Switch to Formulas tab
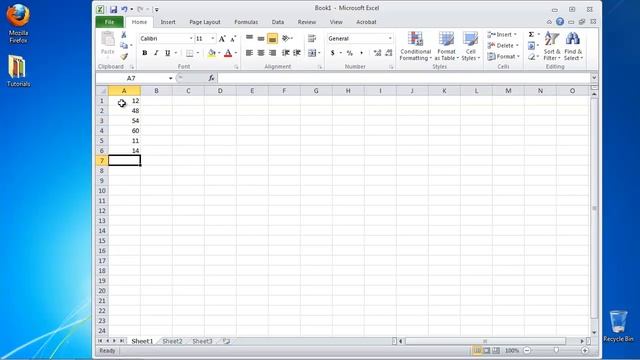Viewport: 640px width, 360px height. (246, 22)
